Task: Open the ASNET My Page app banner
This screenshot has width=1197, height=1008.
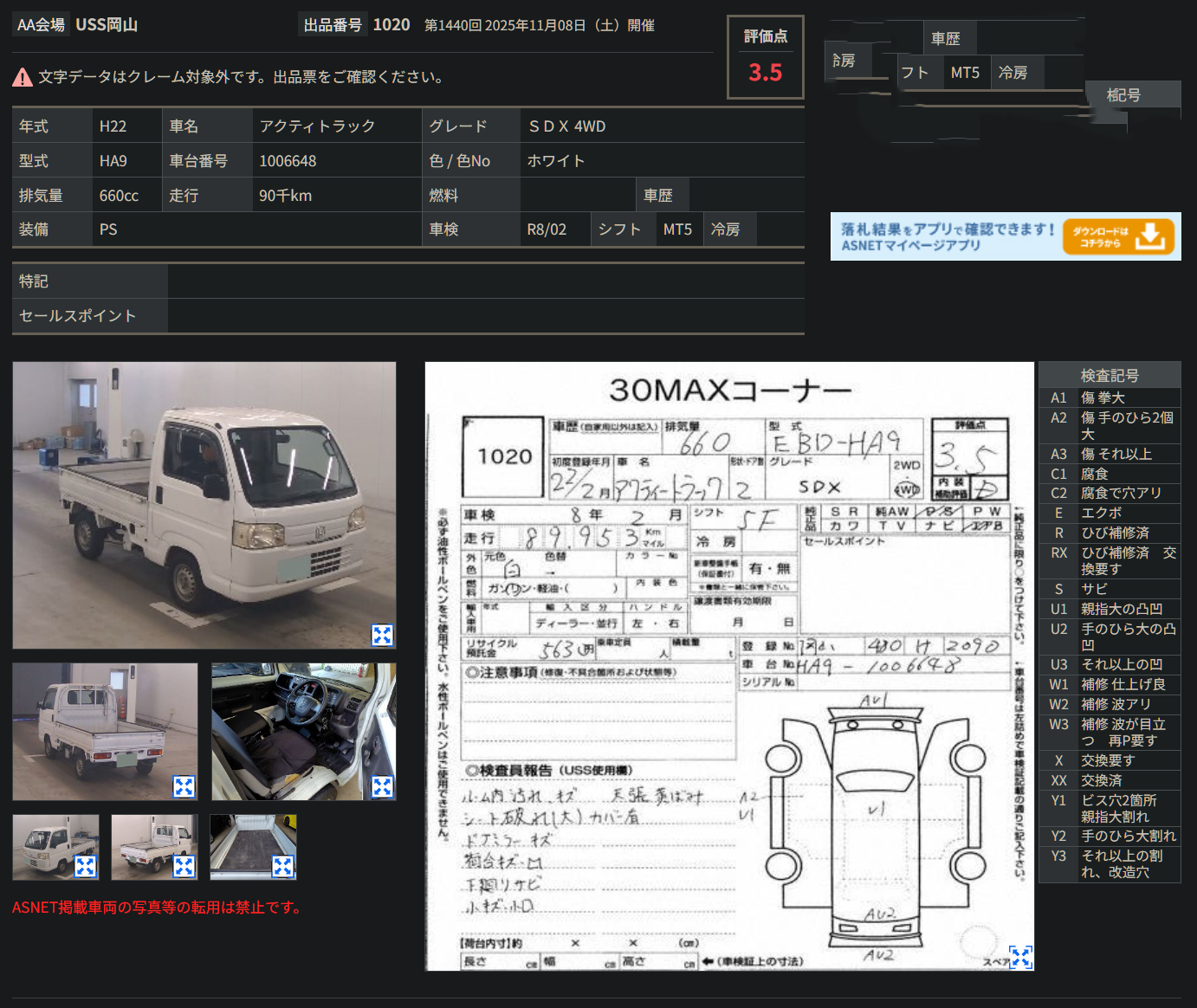Action: [1006, 236]
